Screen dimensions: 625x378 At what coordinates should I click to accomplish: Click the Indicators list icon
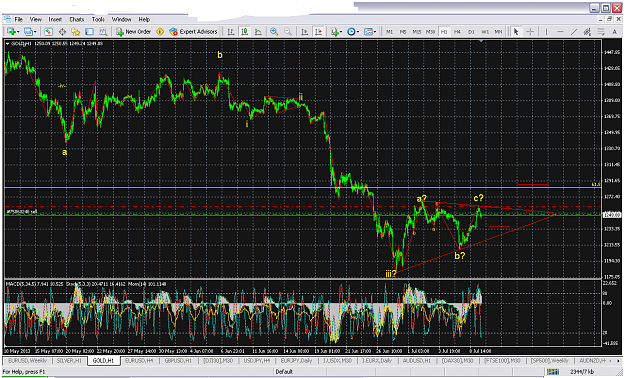[x=334, y=32]
